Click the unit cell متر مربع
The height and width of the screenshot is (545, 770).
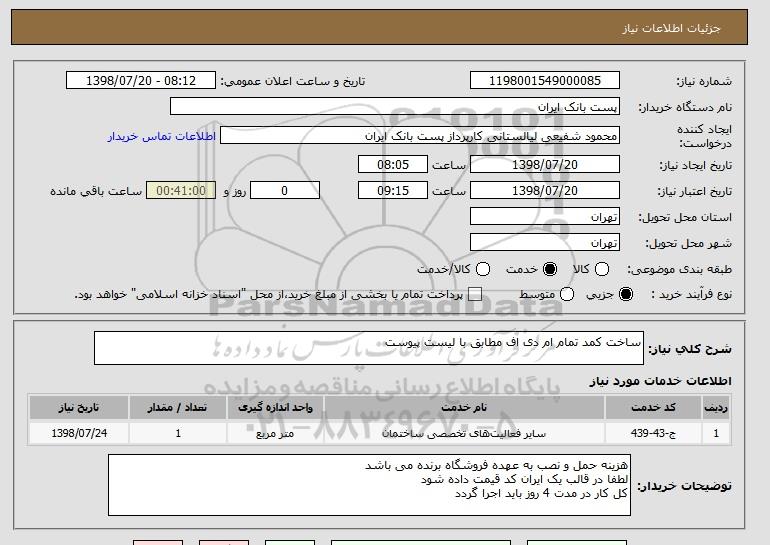click(275, 433)
